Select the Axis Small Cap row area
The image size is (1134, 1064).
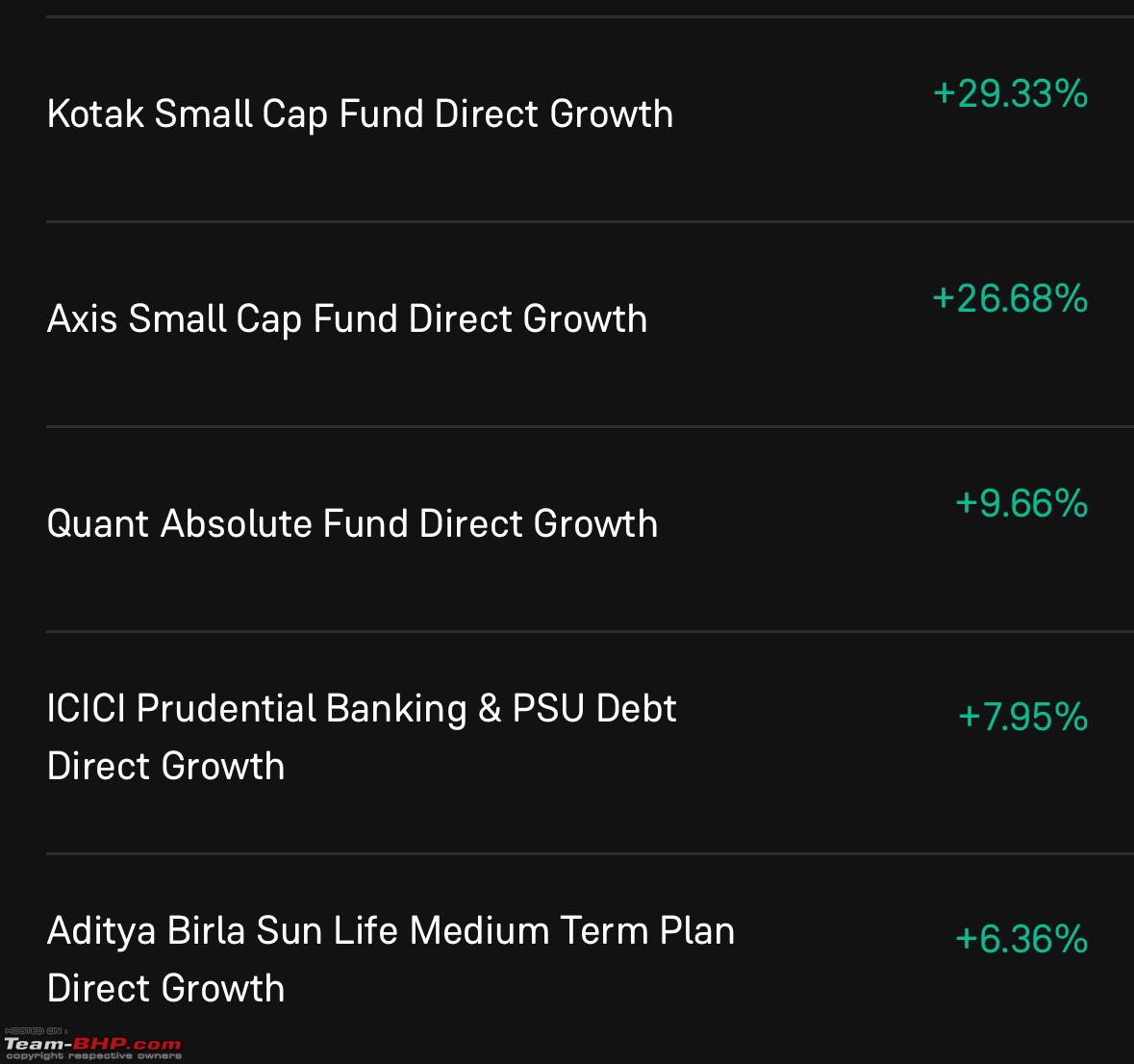pos(591,324)
